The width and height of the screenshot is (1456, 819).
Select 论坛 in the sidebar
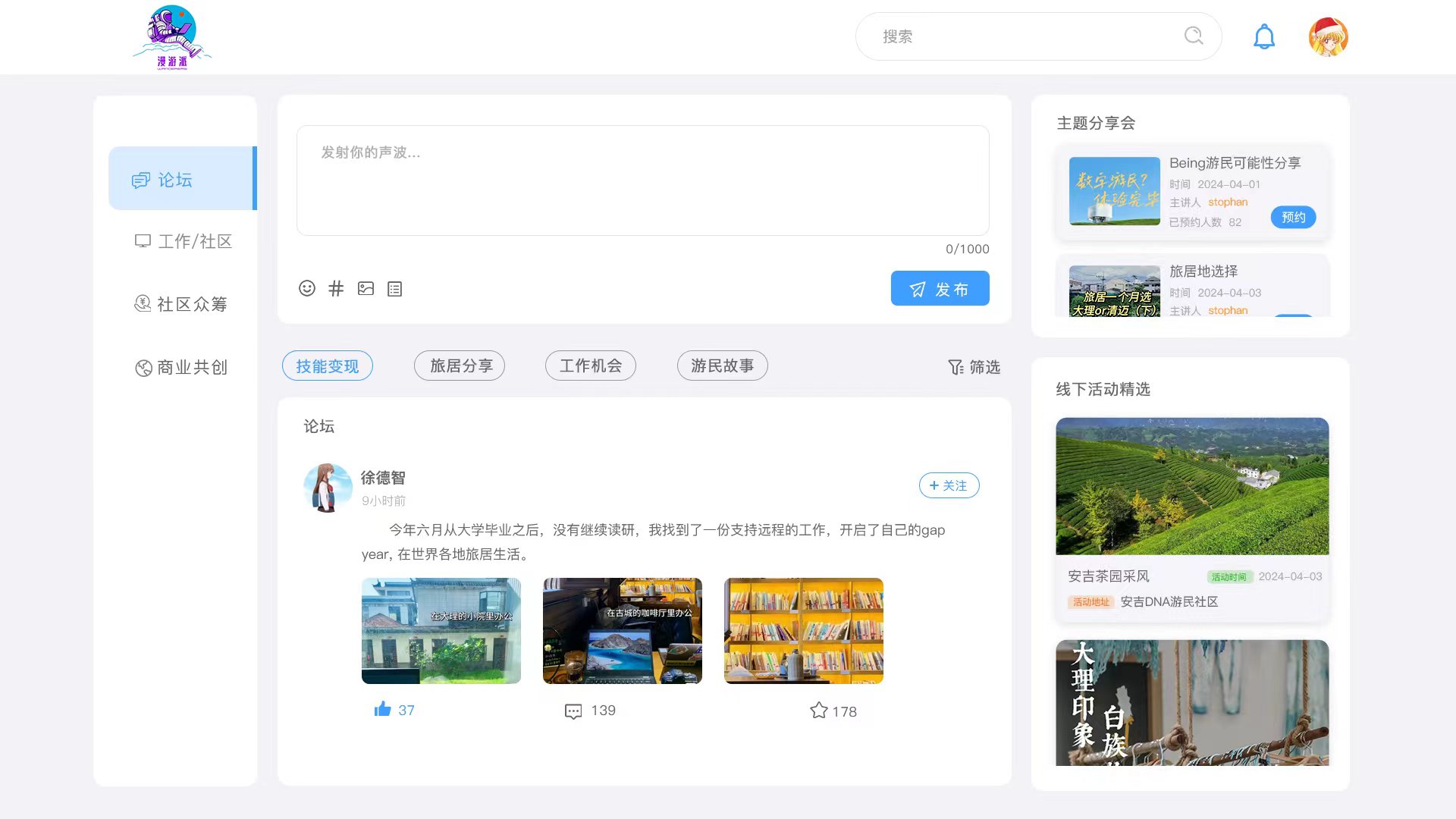click(183, 178)
